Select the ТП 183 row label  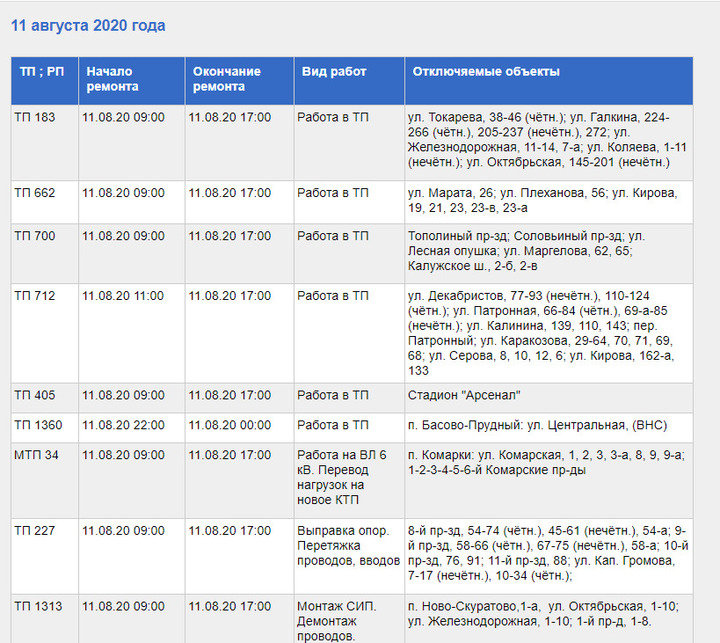35,117
